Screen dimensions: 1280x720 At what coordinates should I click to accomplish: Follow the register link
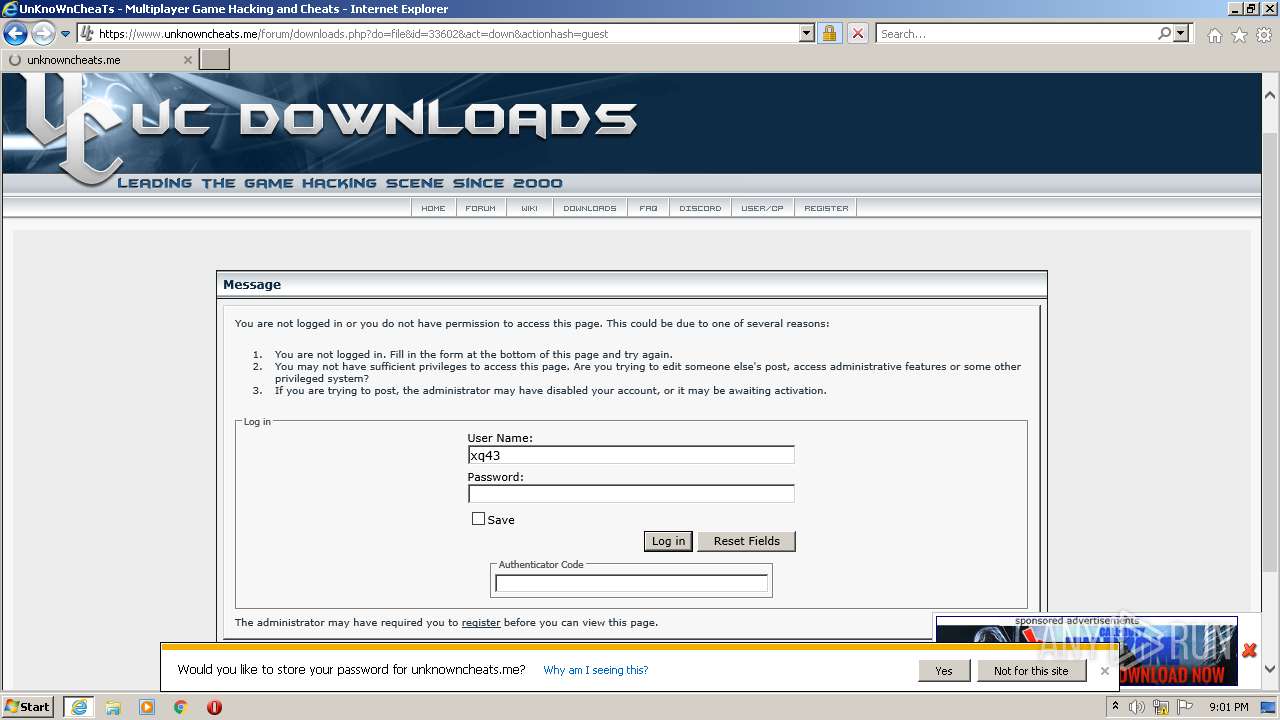[x=481, y=622]
